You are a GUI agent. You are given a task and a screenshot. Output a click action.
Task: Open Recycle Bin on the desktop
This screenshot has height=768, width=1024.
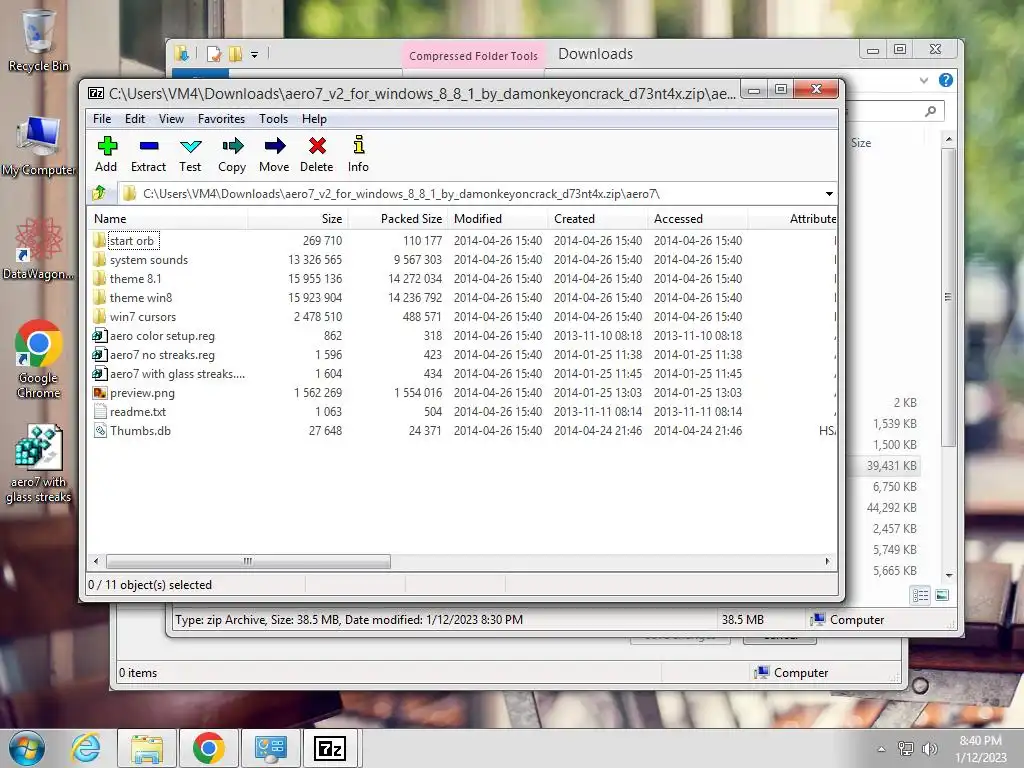(39, 39)
